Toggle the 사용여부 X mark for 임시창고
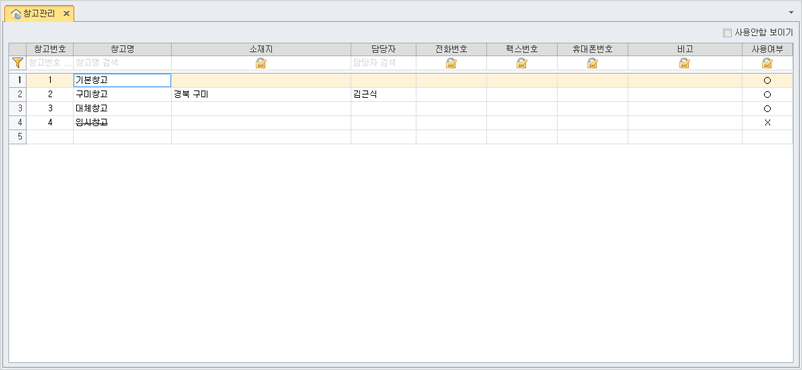 [767, 123]
